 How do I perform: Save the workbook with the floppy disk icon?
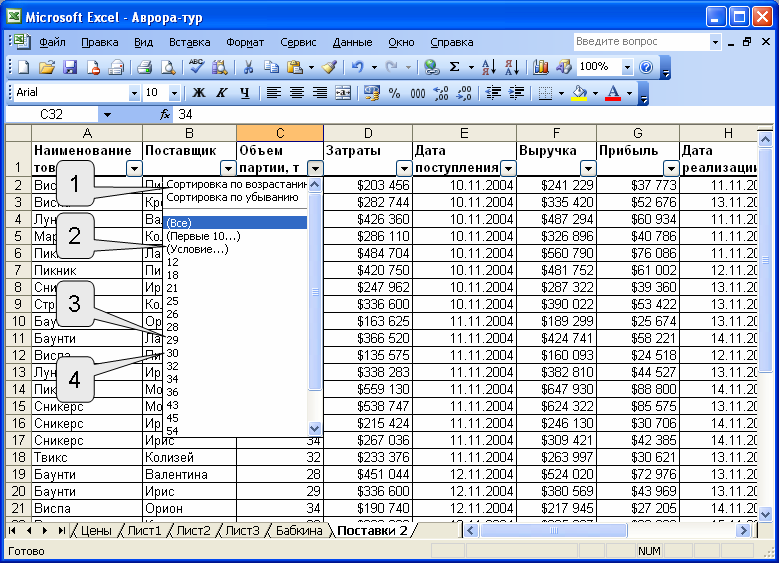[70, 67]
